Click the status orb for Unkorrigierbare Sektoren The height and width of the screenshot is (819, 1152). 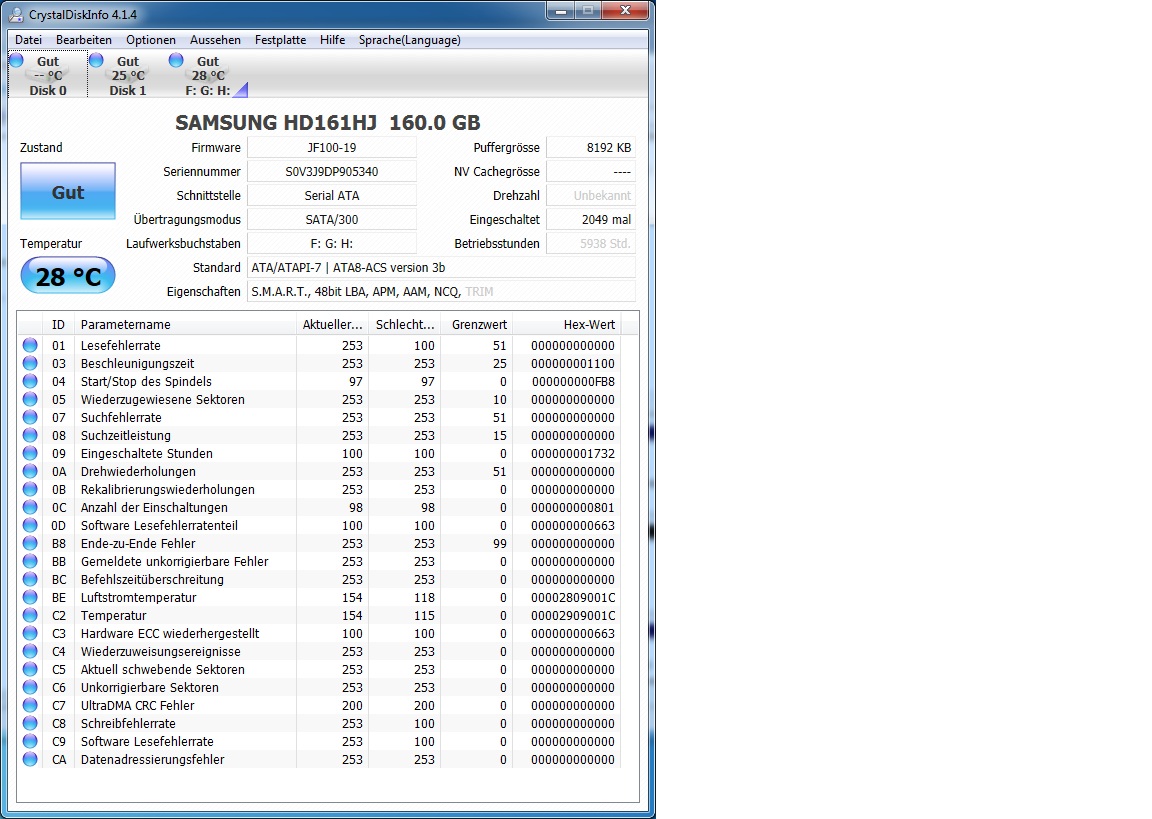(30, 687)
